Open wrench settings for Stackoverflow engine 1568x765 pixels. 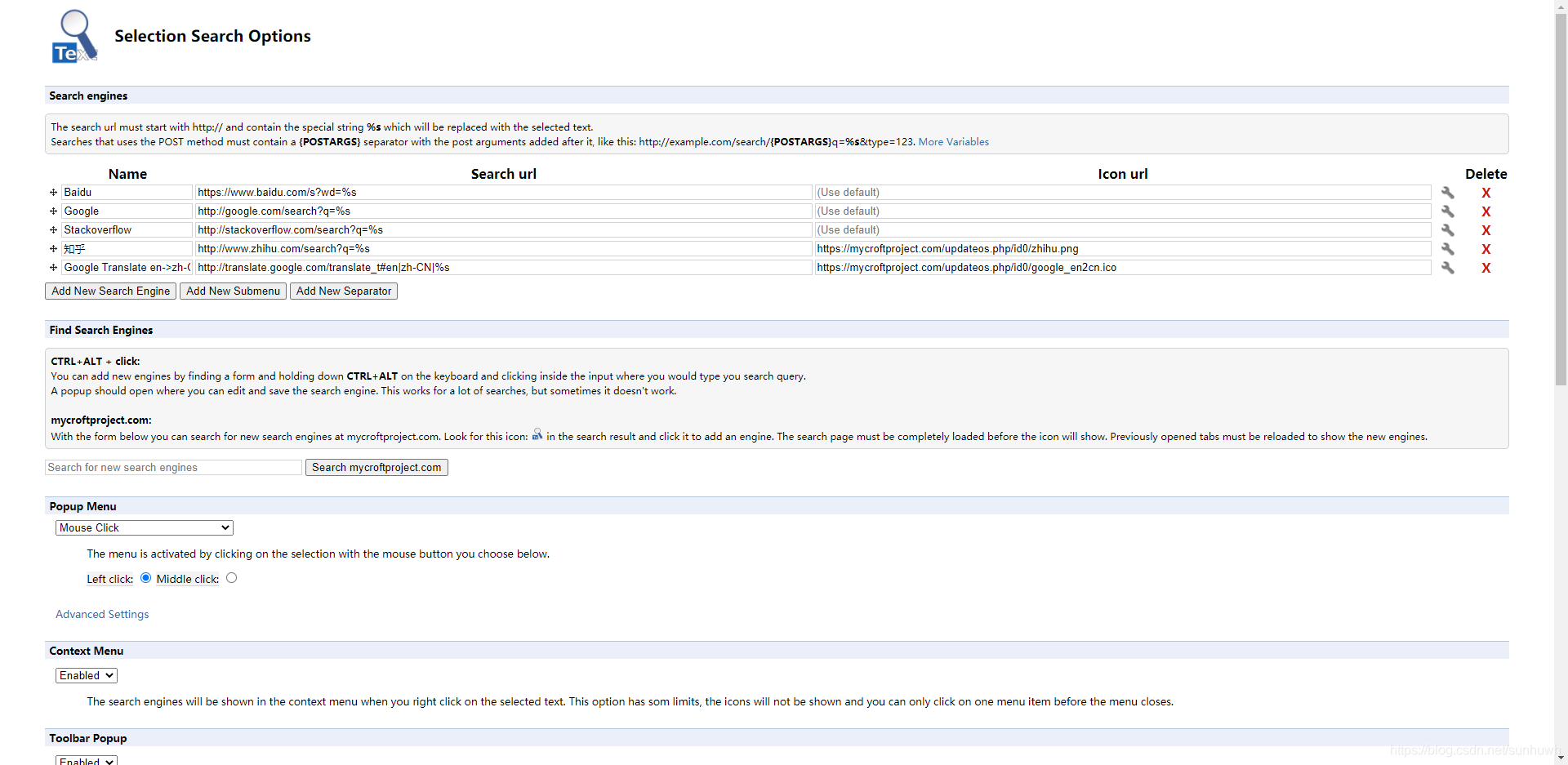click(x=1447, y=230)
